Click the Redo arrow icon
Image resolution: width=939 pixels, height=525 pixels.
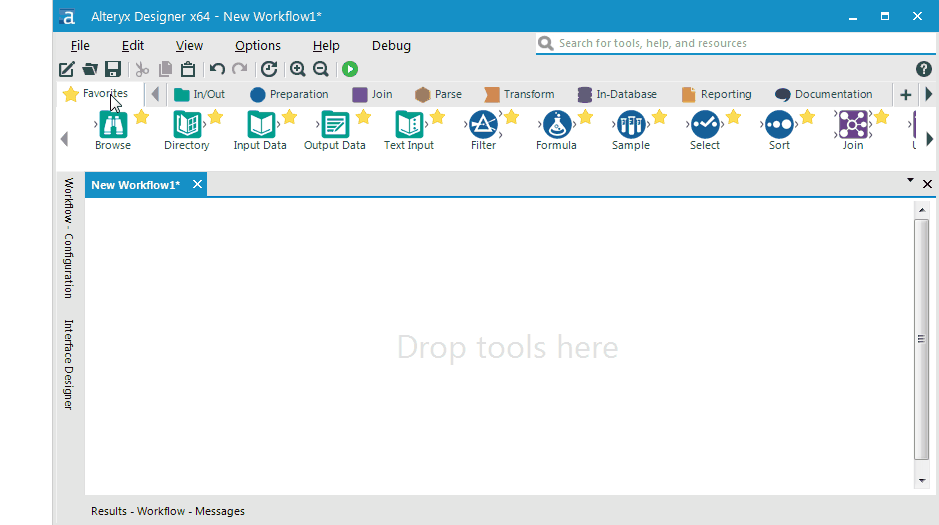coord(240,69)
